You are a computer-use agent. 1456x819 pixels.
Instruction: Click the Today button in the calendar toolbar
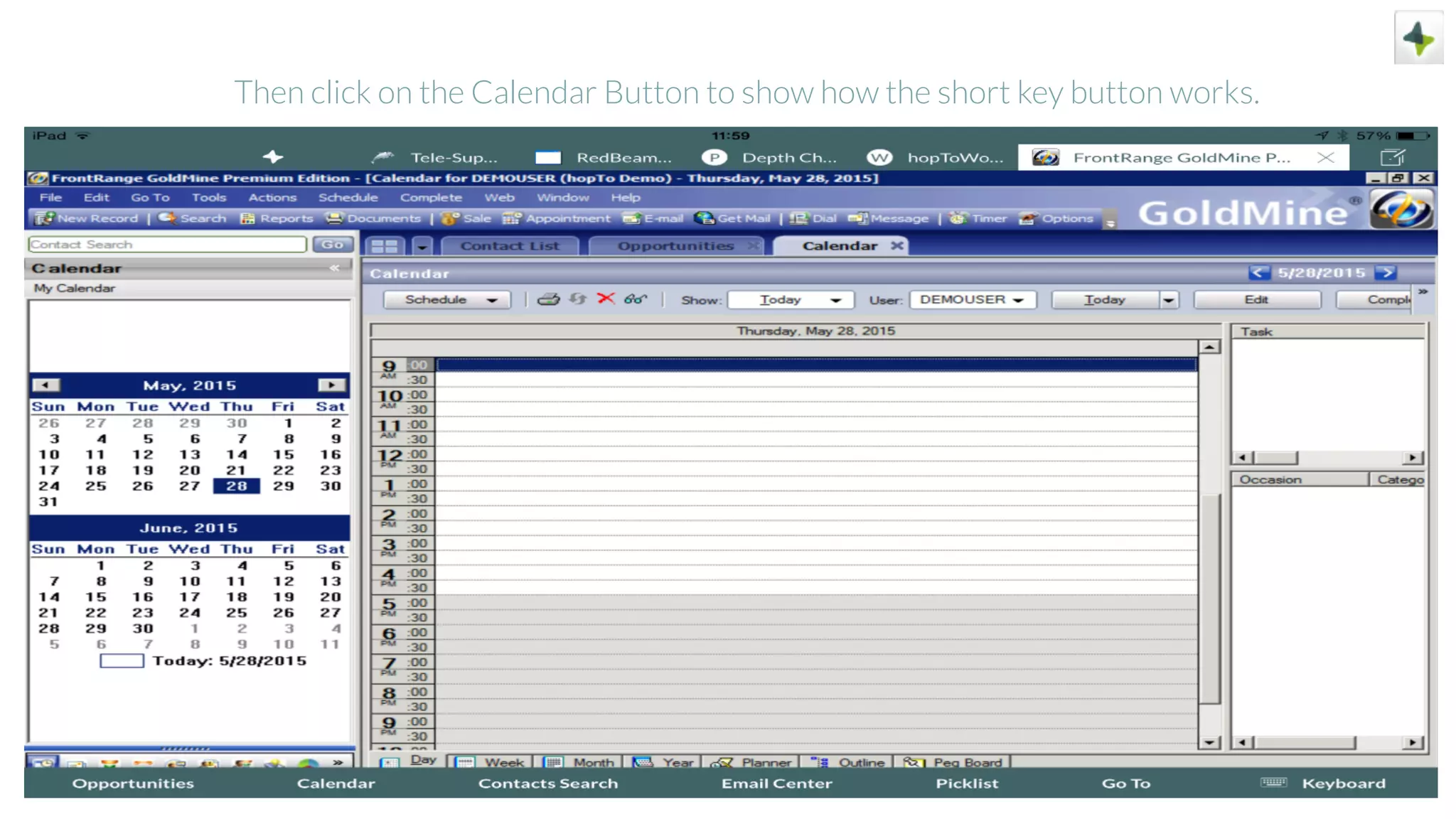tap(1105, 300)
